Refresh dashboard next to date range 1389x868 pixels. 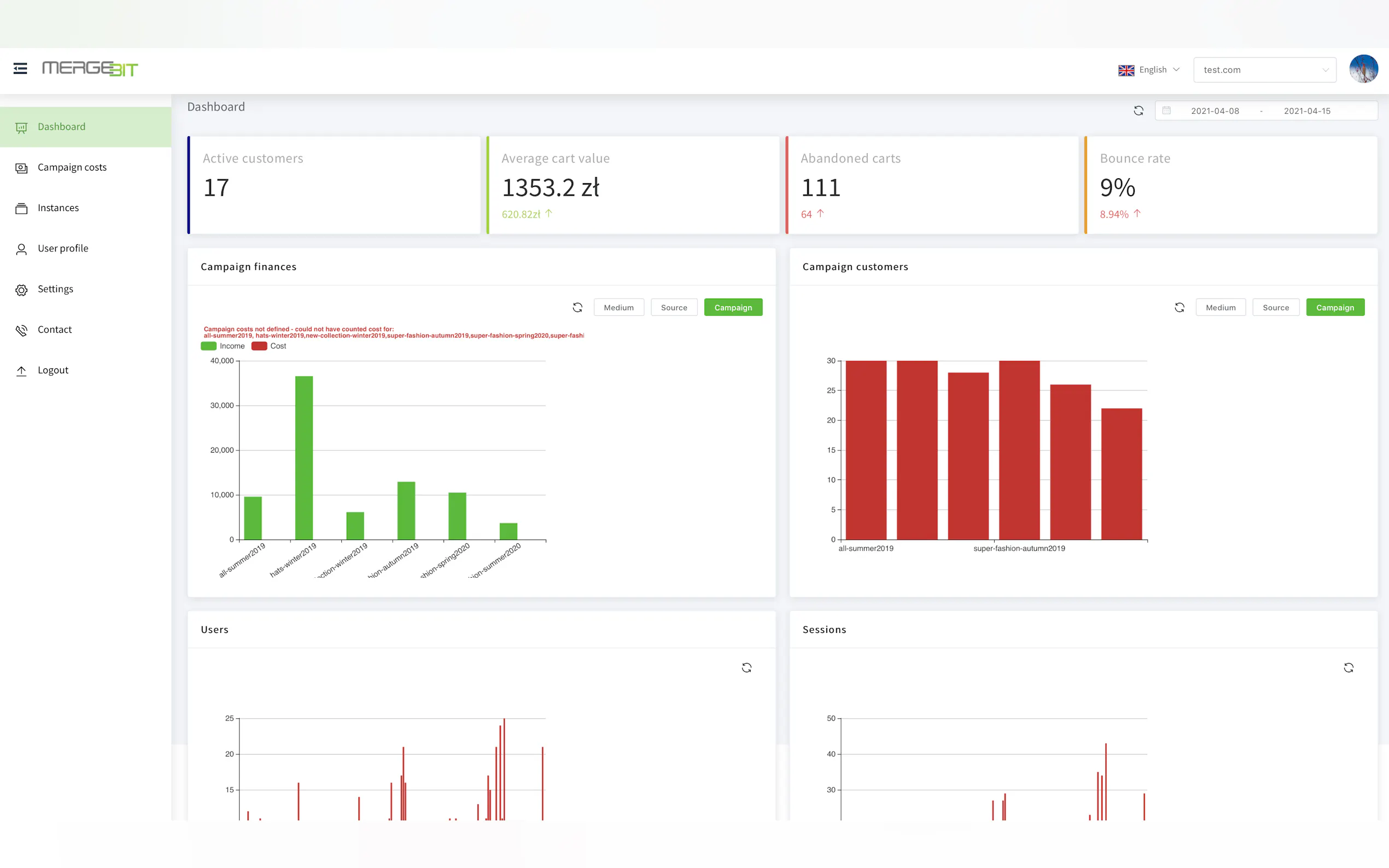tap(1138, 111)
